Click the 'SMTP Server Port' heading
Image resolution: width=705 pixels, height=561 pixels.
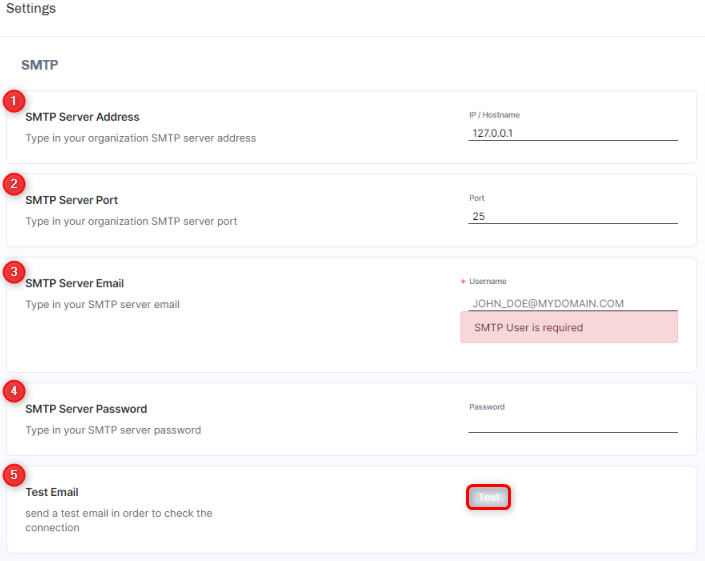[x=71, y=200]
